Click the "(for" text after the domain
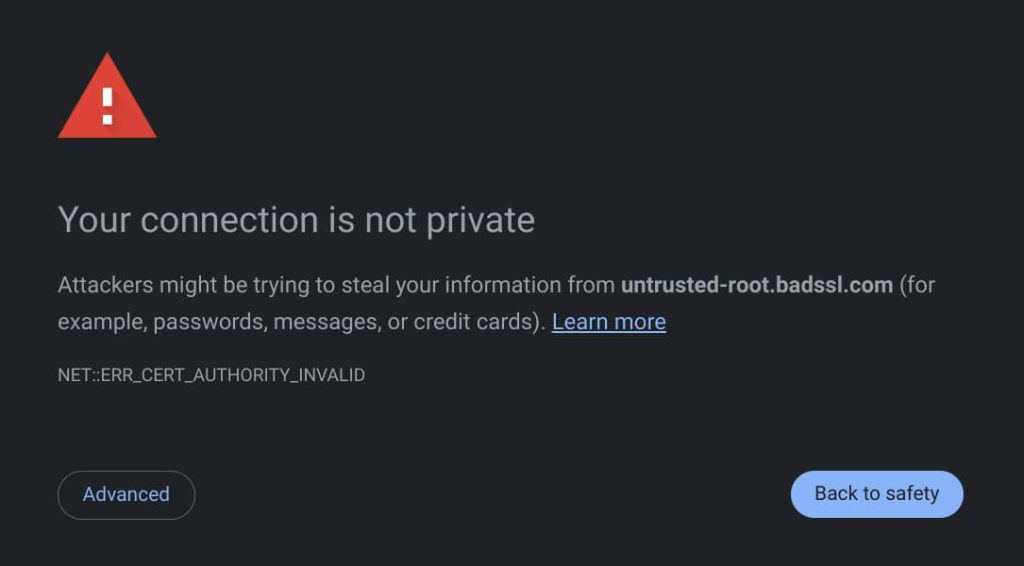Screen dimensions: 1024x566 click(x=918, y=285)
